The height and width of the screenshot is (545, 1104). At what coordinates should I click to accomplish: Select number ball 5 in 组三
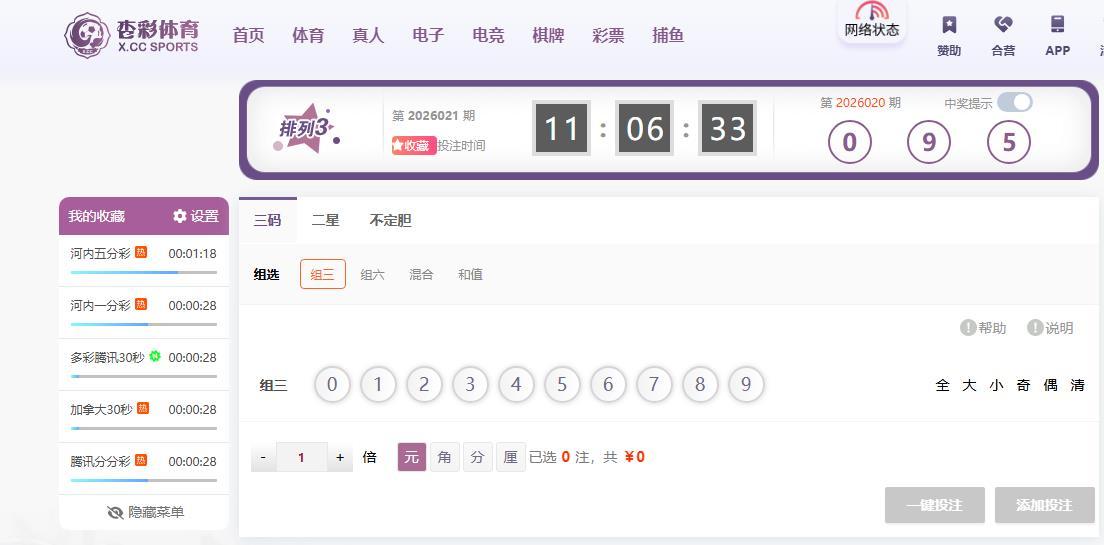562,385
